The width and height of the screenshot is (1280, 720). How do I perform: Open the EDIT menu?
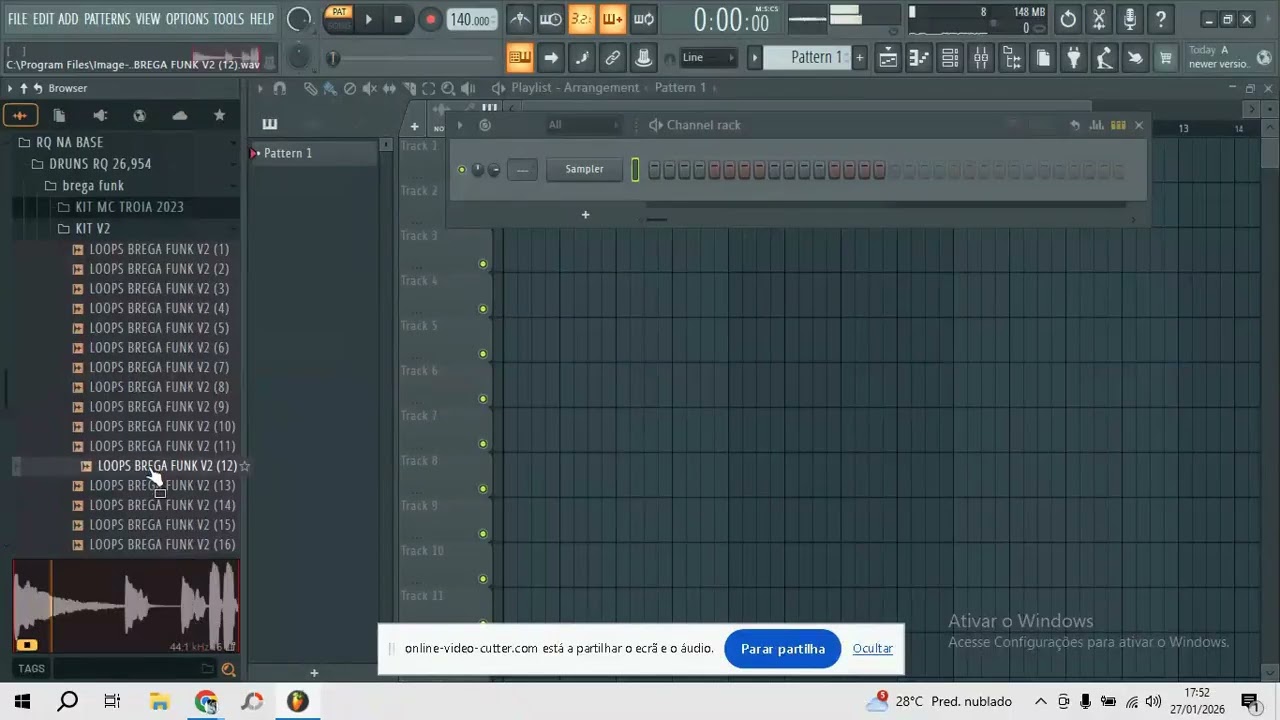43,19
